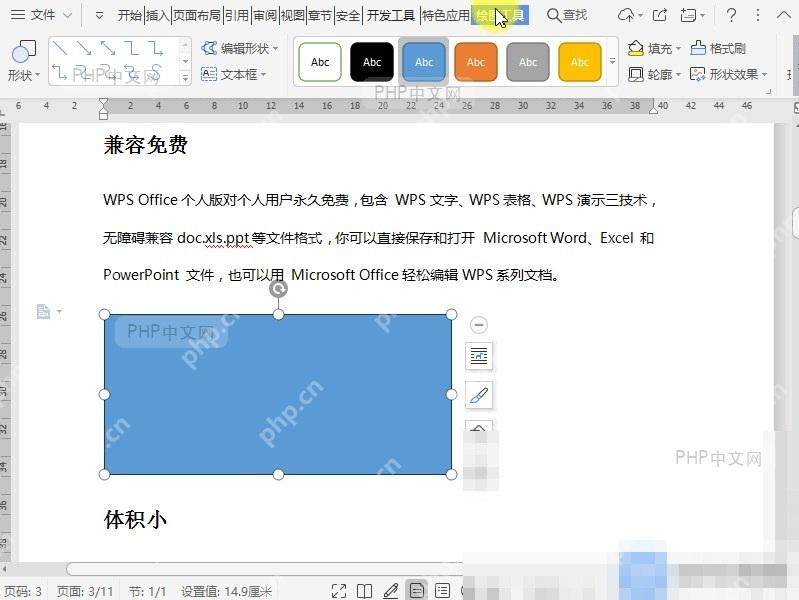Click the underlined doc.xls.ppt text

click(213, 238)
